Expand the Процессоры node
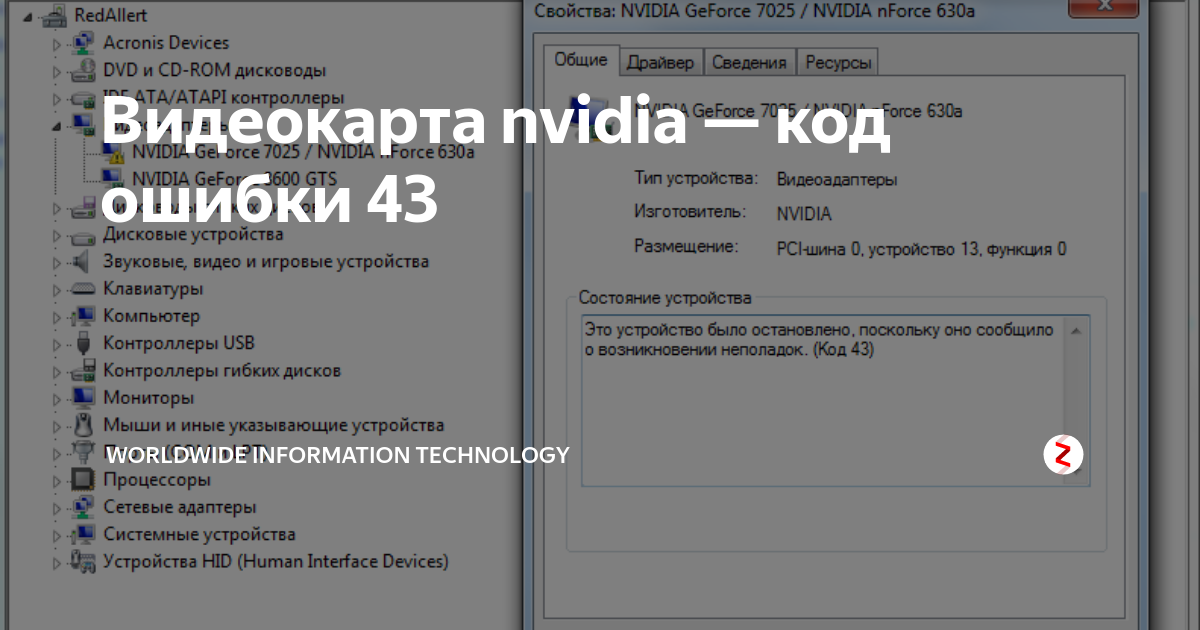This screenshot has width=1200, height=630. coord(57,480)
